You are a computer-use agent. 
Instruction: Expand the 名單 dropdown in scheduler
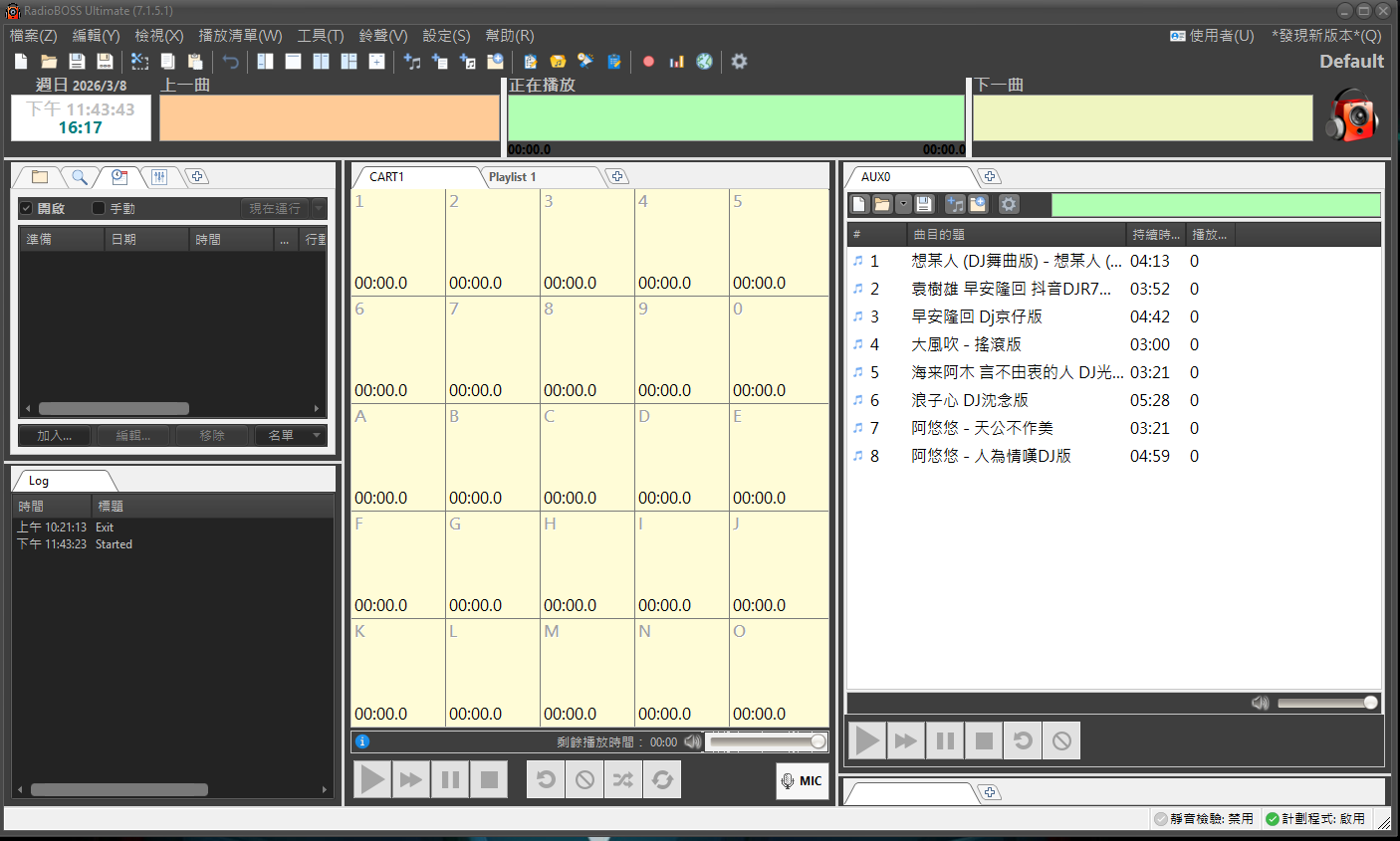click(x=291, y=436)
